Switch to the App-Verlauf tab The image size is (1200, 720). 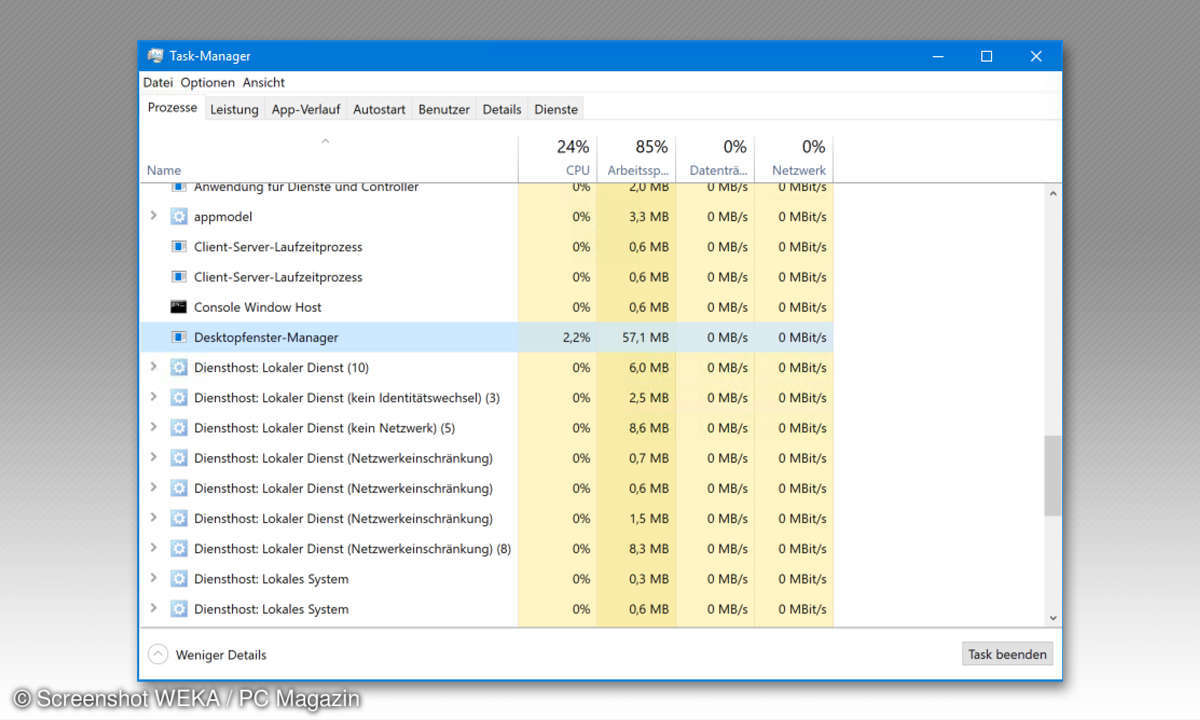tap(306, 109)
